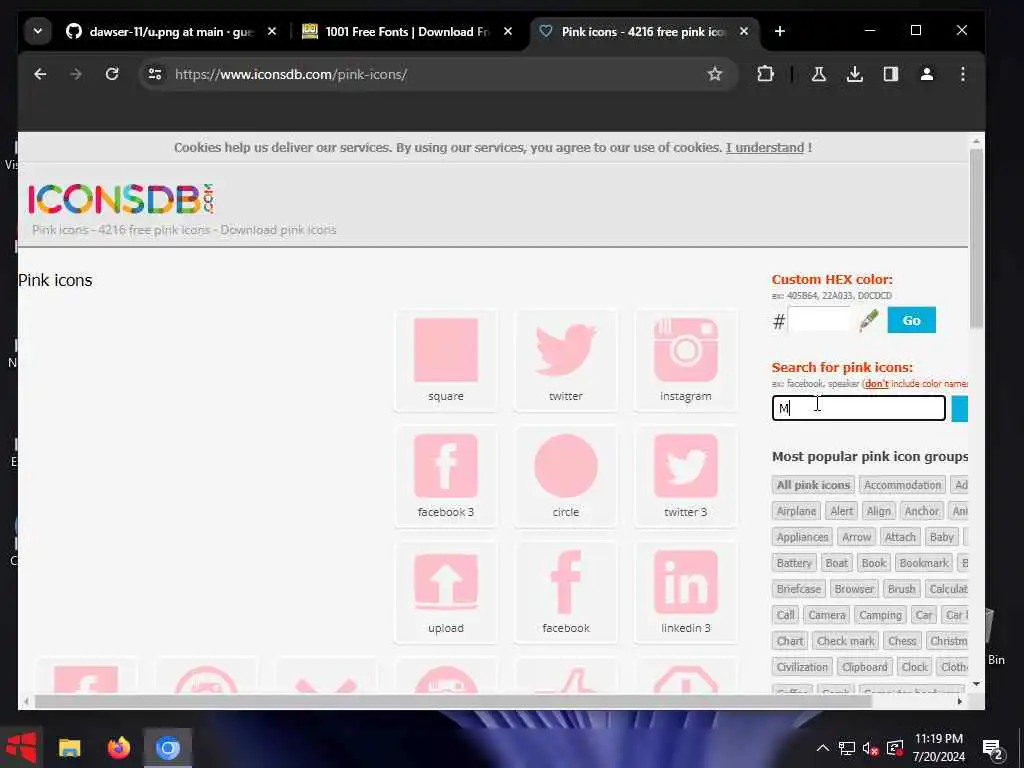
Task: Open the pink twitter bird icon
Action: click(566, 350)
